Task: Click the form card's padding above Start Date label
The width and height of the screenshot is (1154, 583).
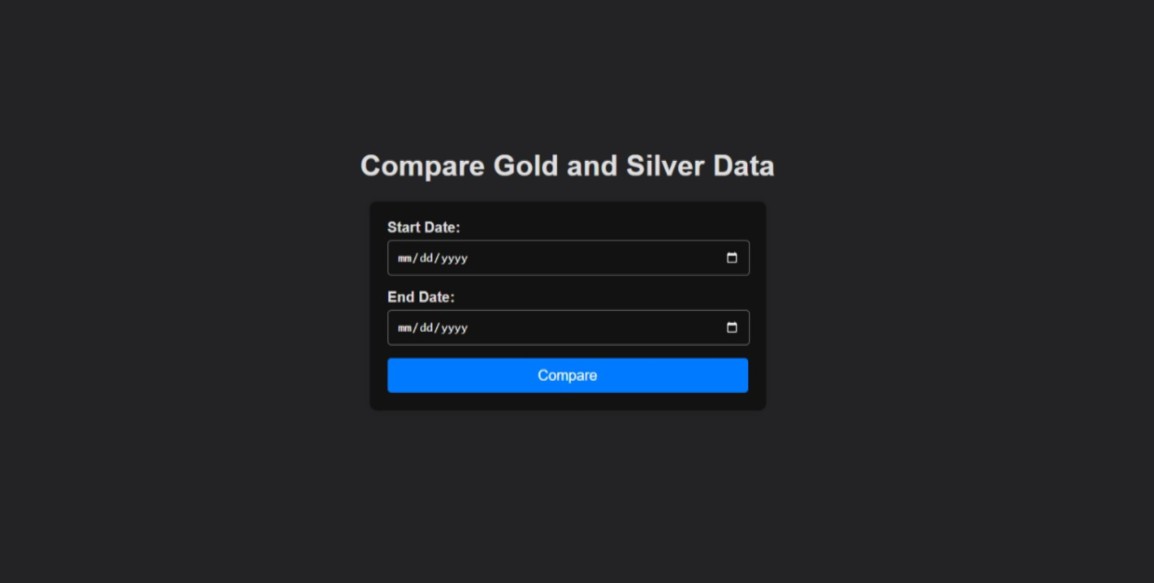Action: [x=567, y=210]
